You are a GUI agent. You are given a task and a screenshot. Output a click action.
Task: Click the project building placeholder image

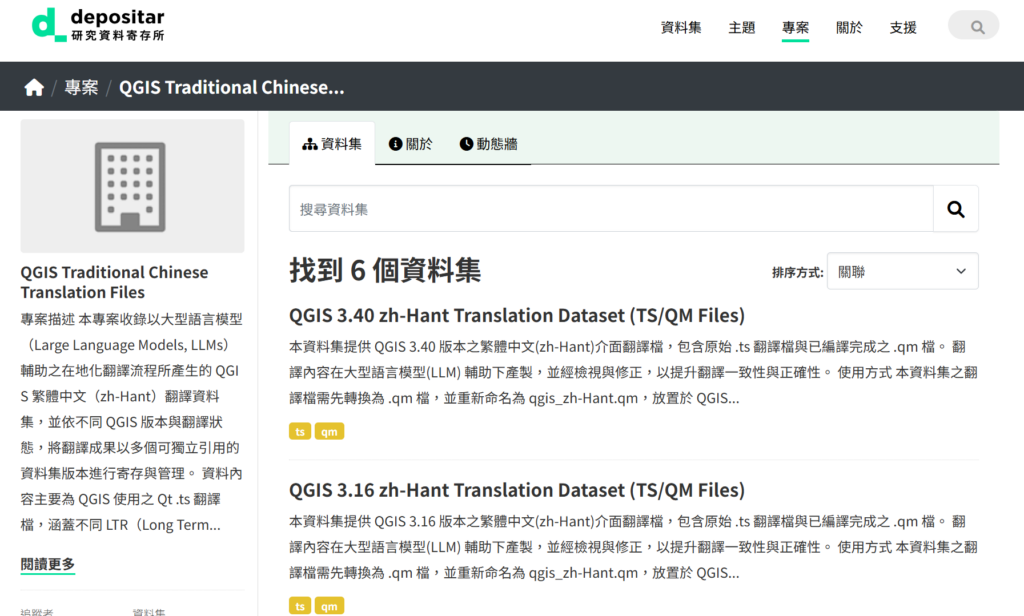pyautogui.click(x=132, y=186)
